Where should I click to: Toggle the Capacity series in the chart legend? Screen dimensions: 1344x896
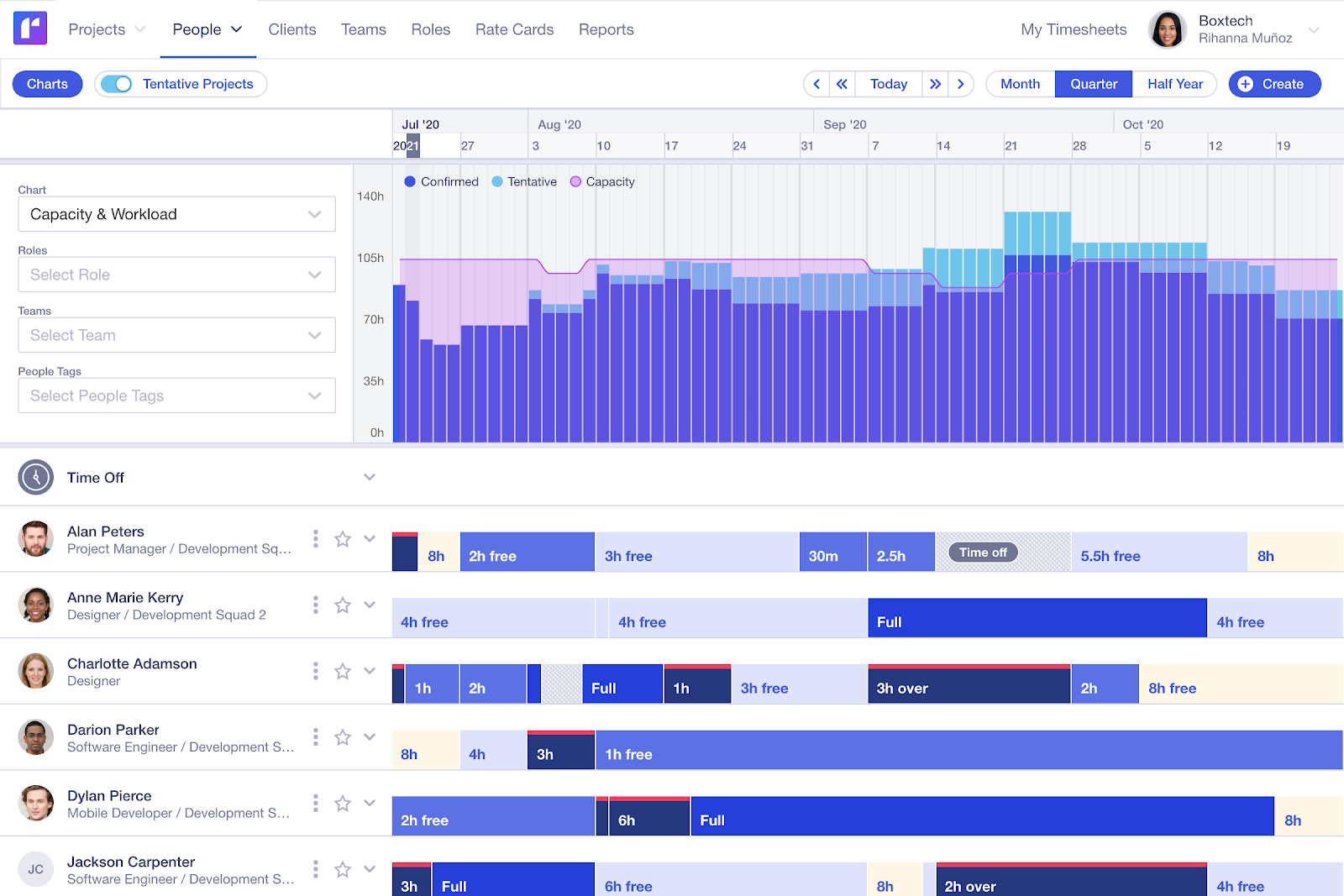click(x=602, y=181)
